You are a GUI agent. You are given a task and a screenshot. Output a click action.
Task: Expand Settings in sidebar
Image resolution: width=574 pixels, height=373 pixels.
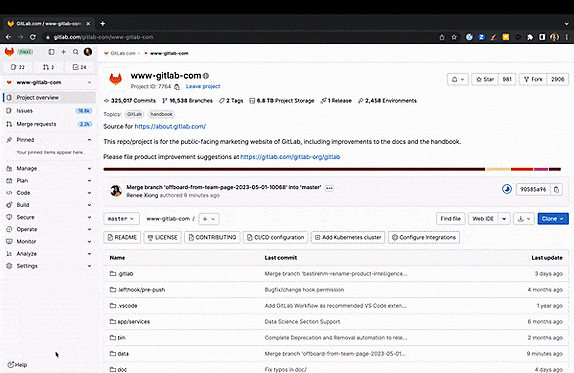[x=49, y=266]
